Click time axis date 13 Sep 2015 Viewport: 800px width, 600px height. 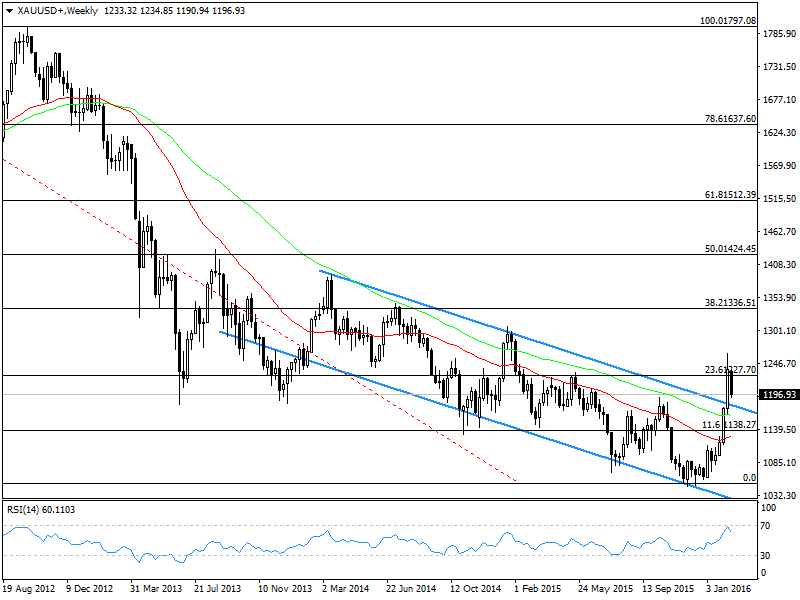[668, 589]
